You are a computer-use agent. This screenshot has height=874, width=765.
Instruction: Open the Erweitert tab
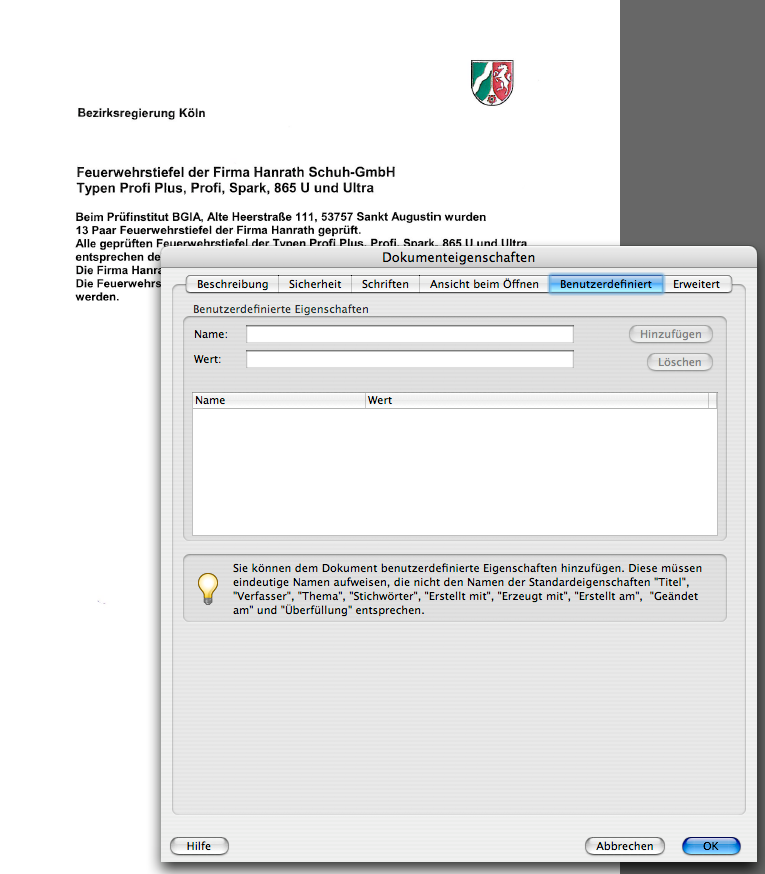coord(696,284)
